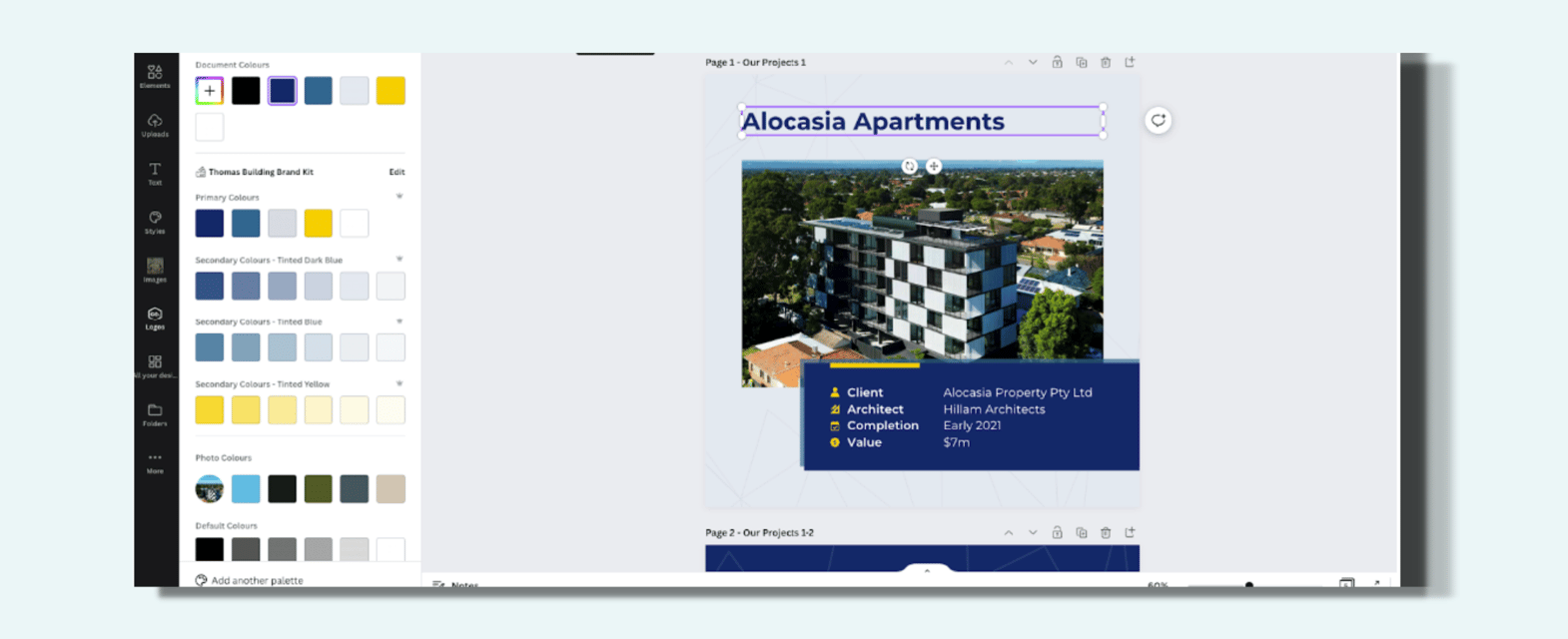The image size is (1568, 639).
Task: Click the Page 1 - Our Projects 1 title
Action: tap(756, 62)
